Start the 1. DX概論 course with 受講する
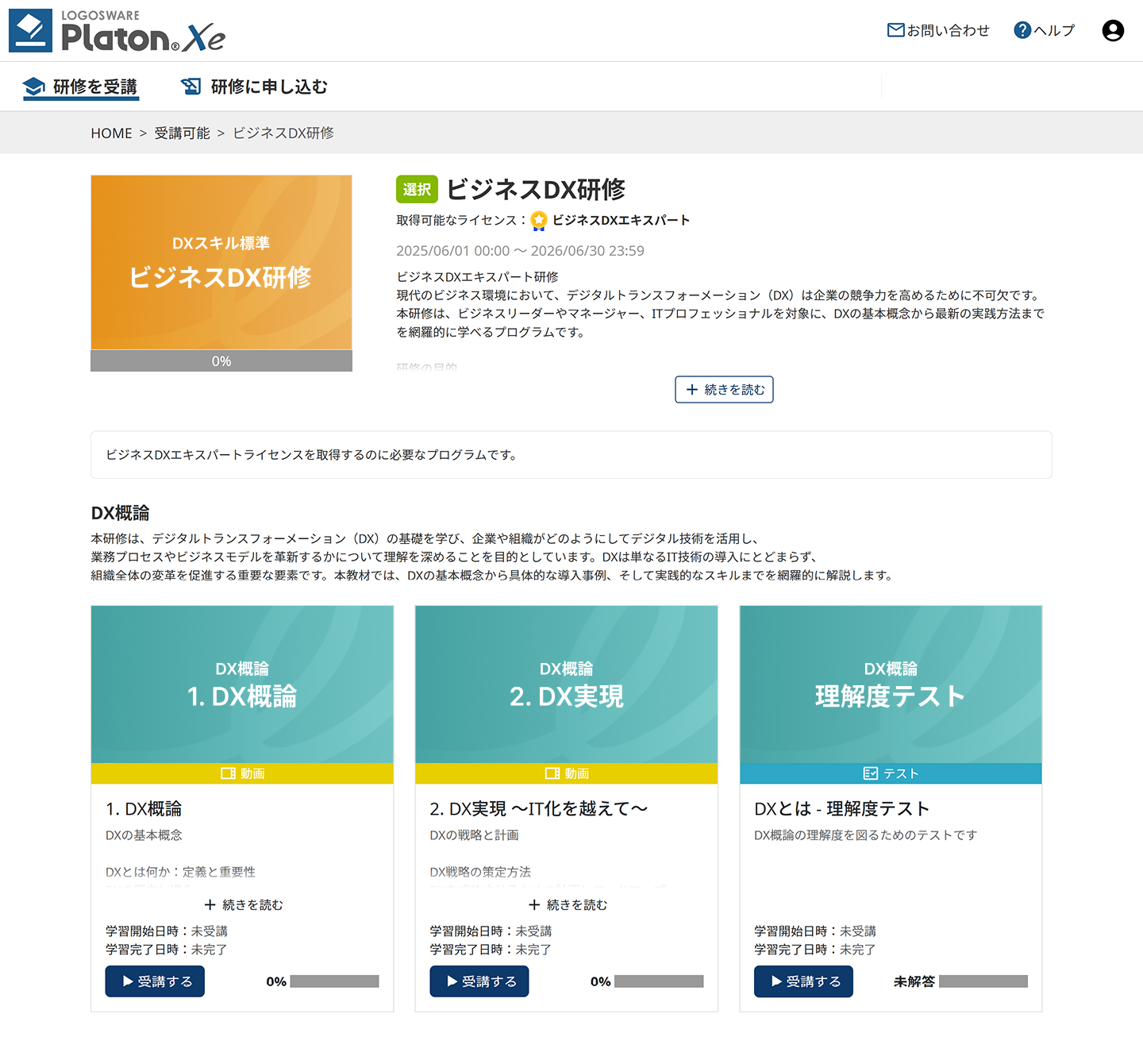1143x1064 pixels. coord(155,981)
